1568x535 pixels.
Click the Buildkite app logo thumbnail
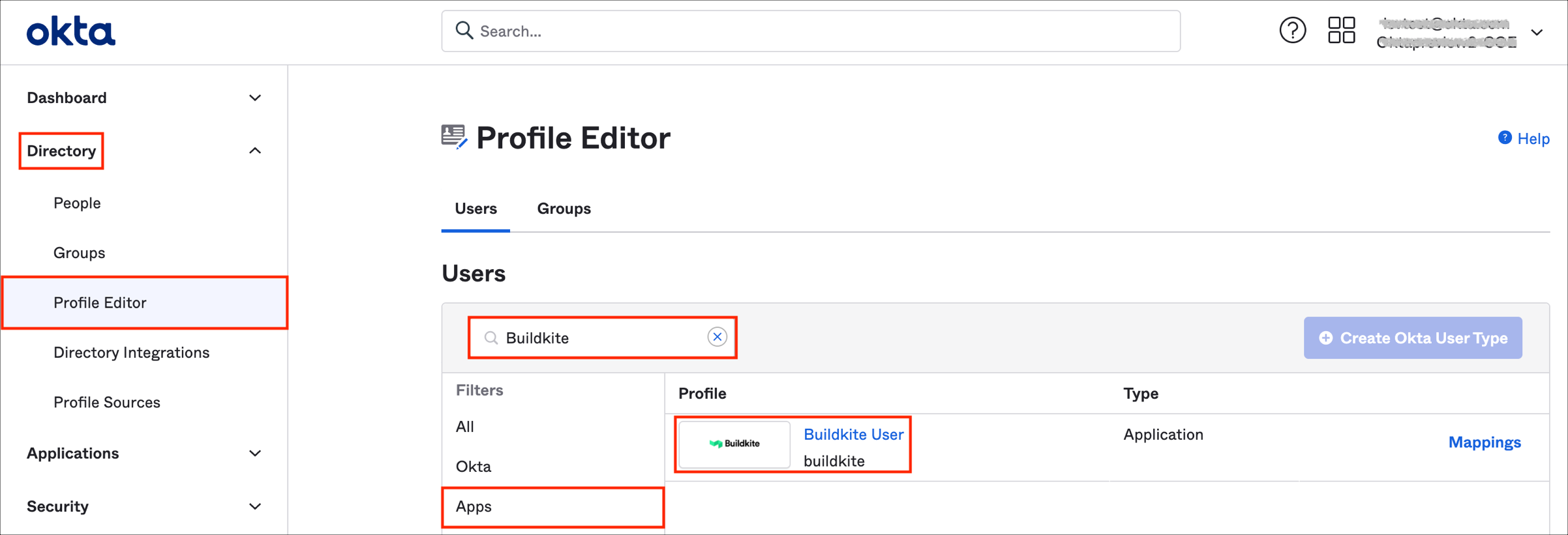click(x=734, y=444)
